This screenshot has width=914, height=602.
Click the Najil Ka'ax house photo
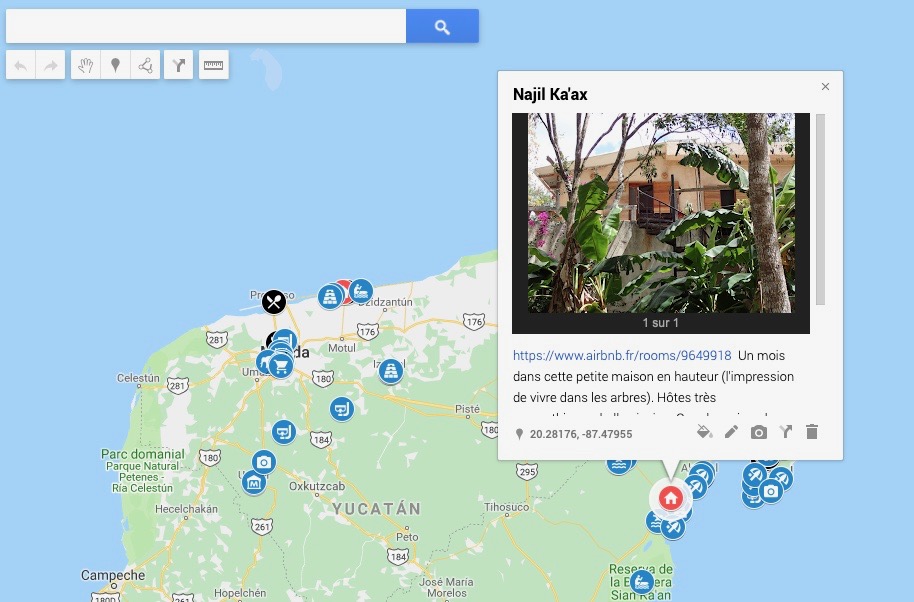[x=661, y=213]
